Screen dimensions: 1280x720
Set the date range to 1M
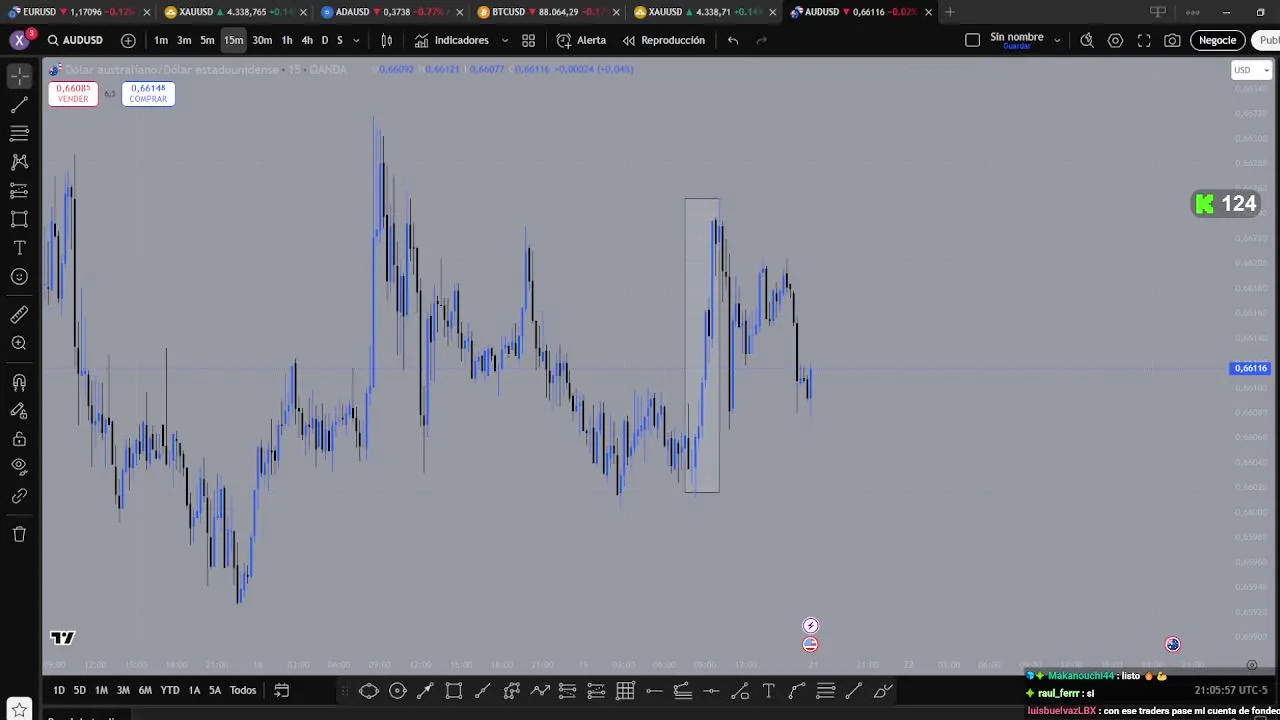pyautogui.click(x=101, y=690)
